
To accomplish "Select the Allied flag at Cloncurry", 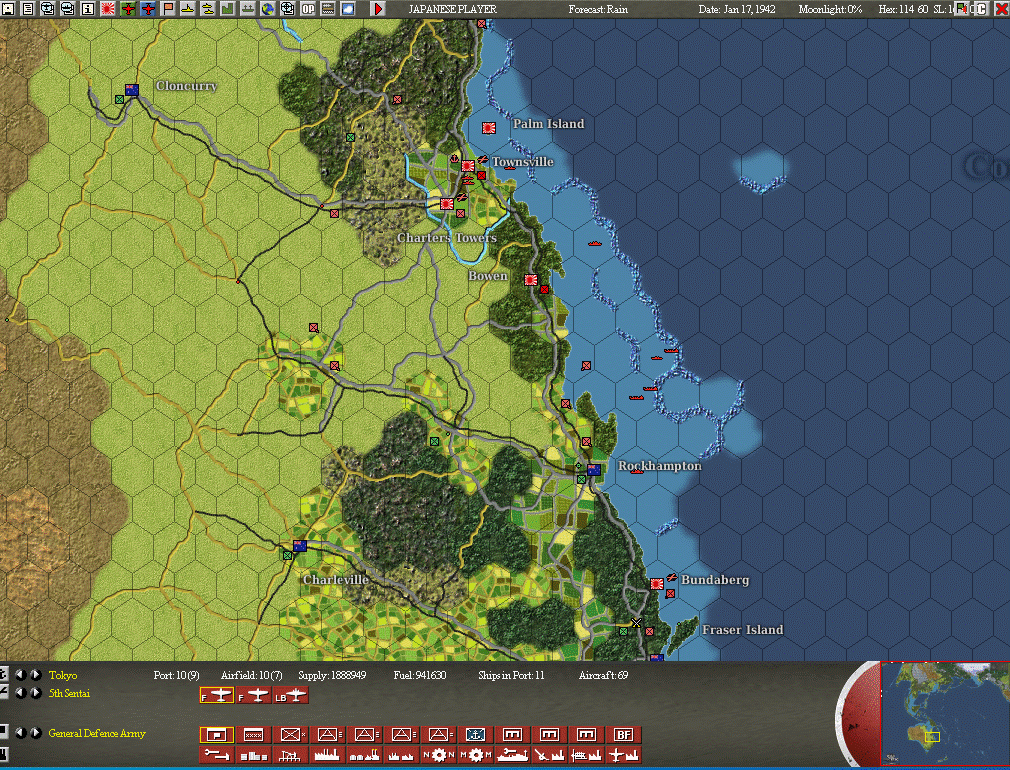I will pos(132,90).
